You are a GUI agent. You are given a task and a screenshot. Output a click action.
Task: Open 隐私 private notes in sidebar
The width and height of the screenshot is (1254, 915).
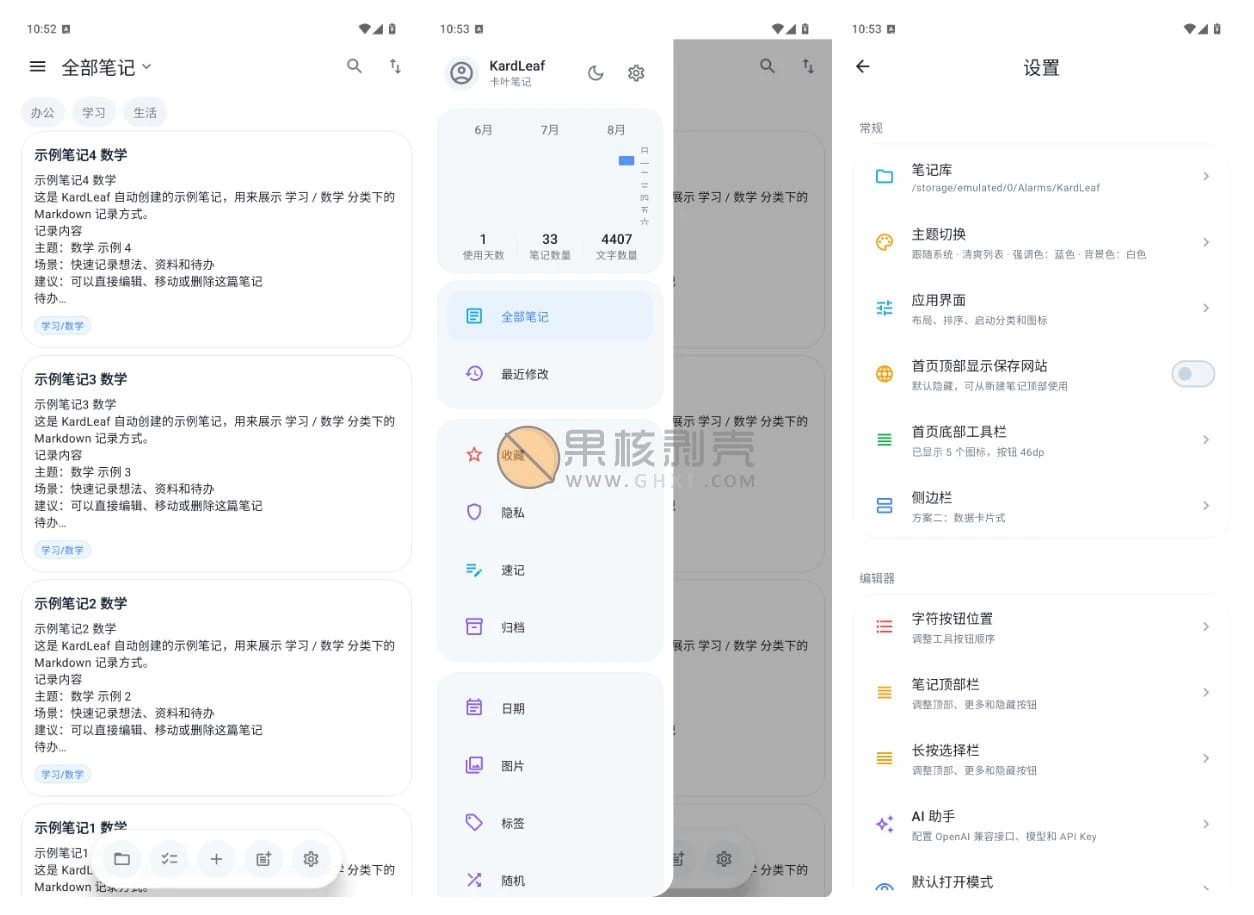point(550,512)
